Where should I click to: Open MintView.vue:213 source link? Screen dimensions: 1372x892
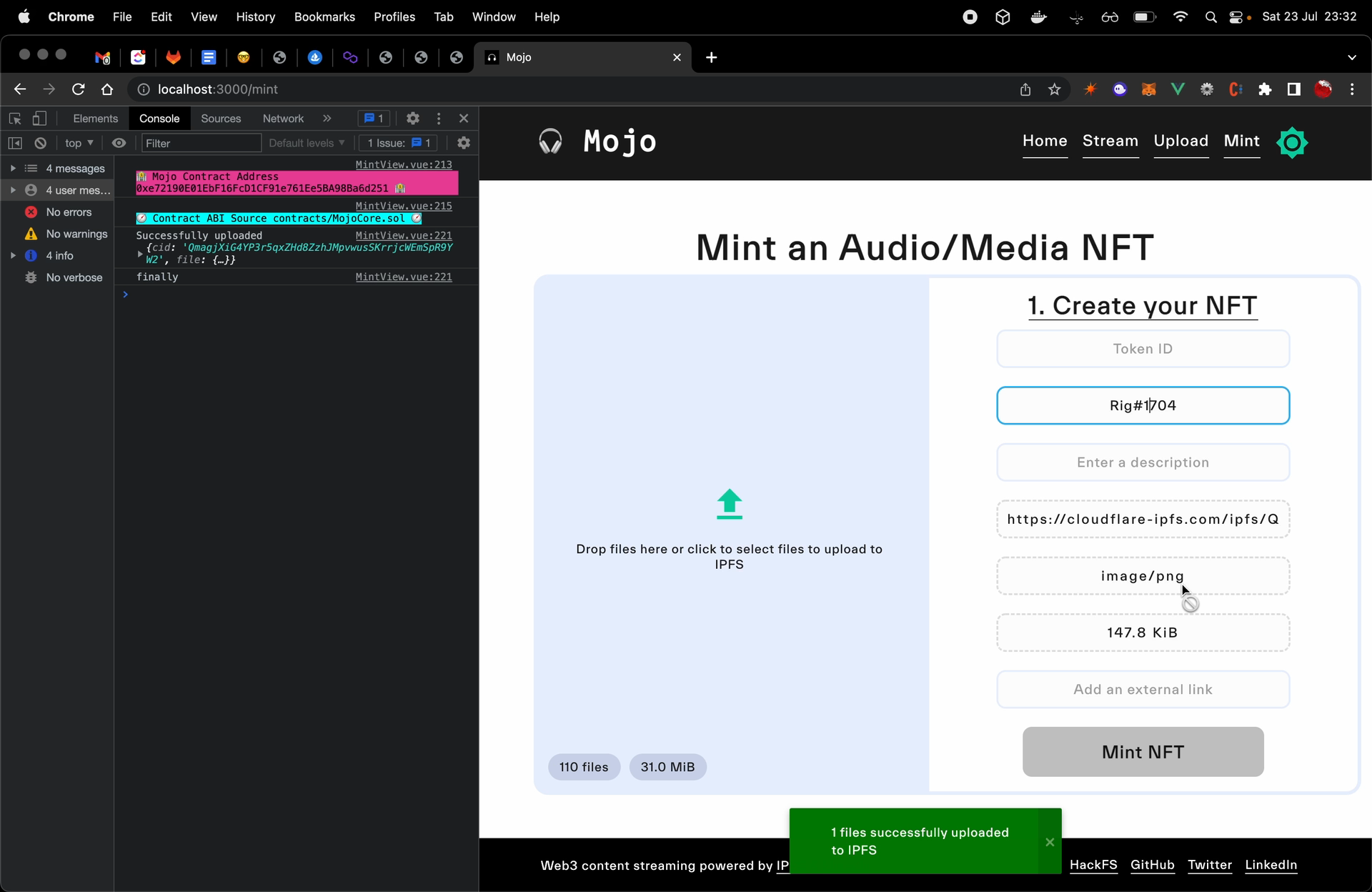pyautogui.click(x=404, y=164)
